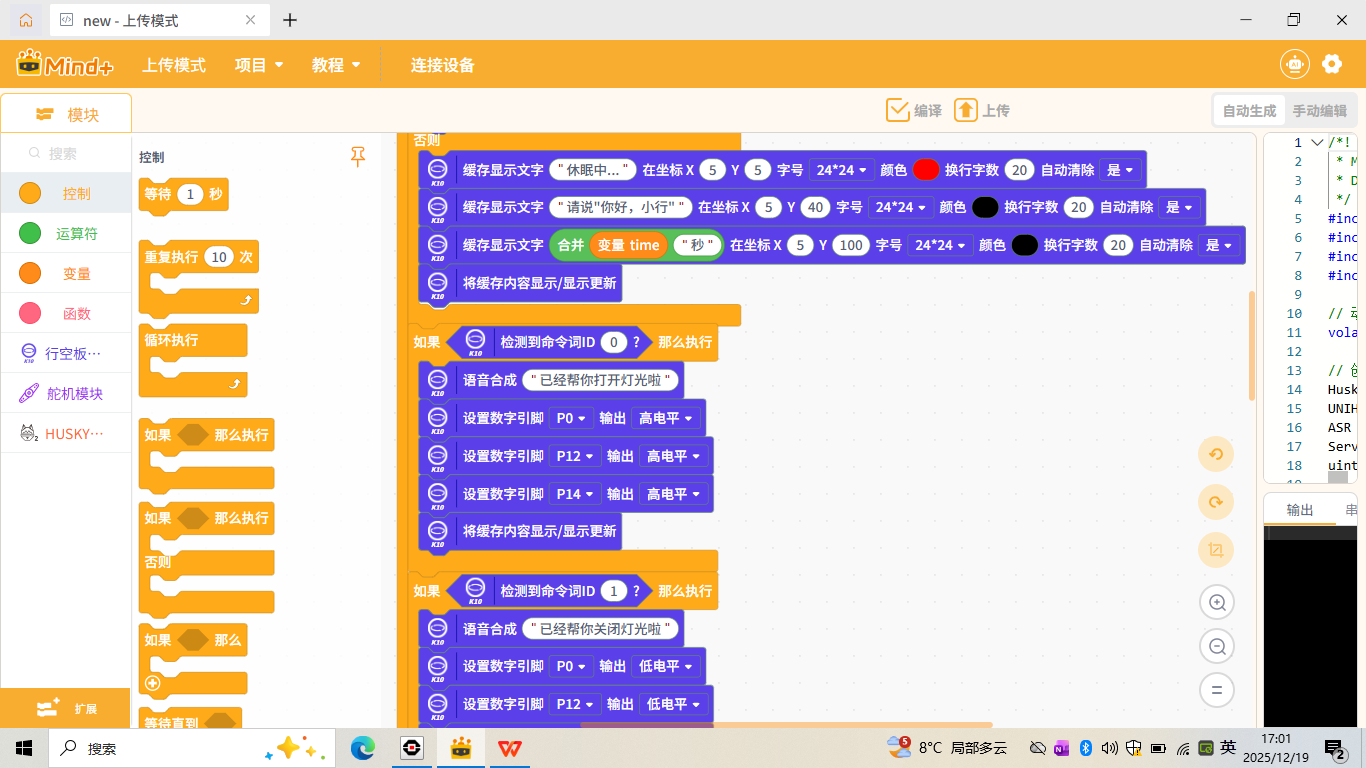Click the 编译 compile button

point(916,110)
